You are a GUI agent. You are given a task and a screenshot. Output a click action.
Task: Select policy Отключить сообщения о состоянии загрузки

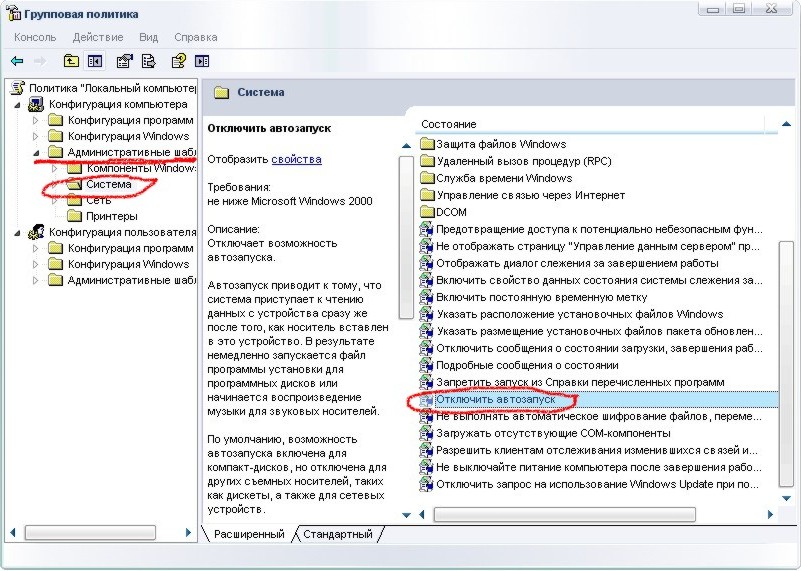pos(591,348)
